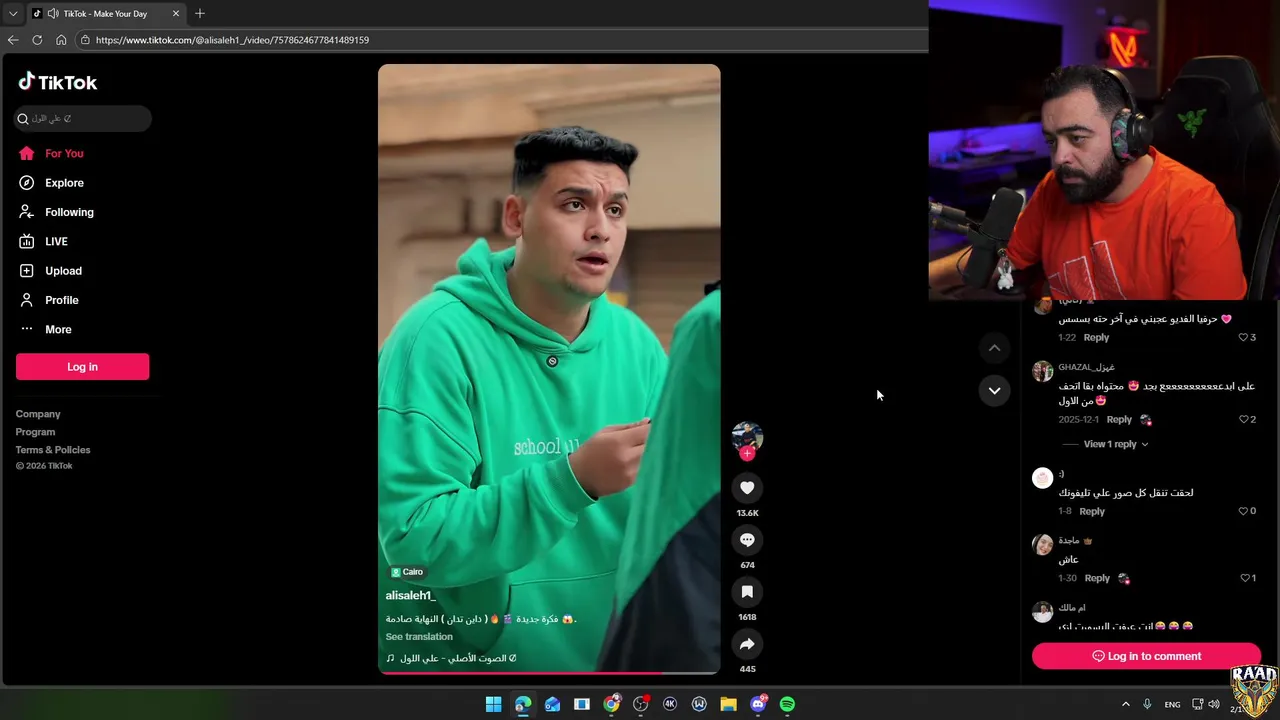Open the Profile page

pyautogui.click(x=48, y=300)
